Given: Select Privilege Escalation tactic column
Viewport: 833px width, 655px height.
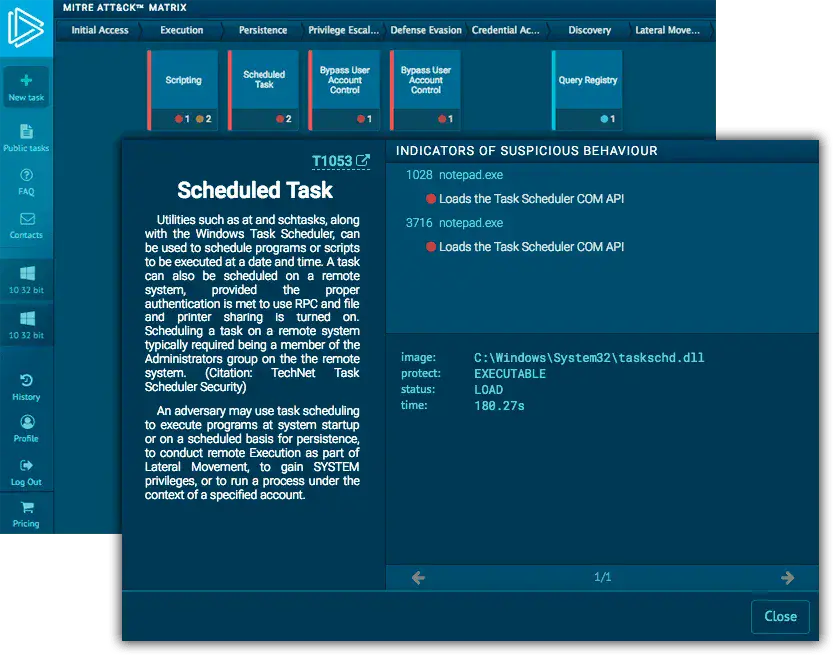Looking at the screenshot, I should point(344,30).
